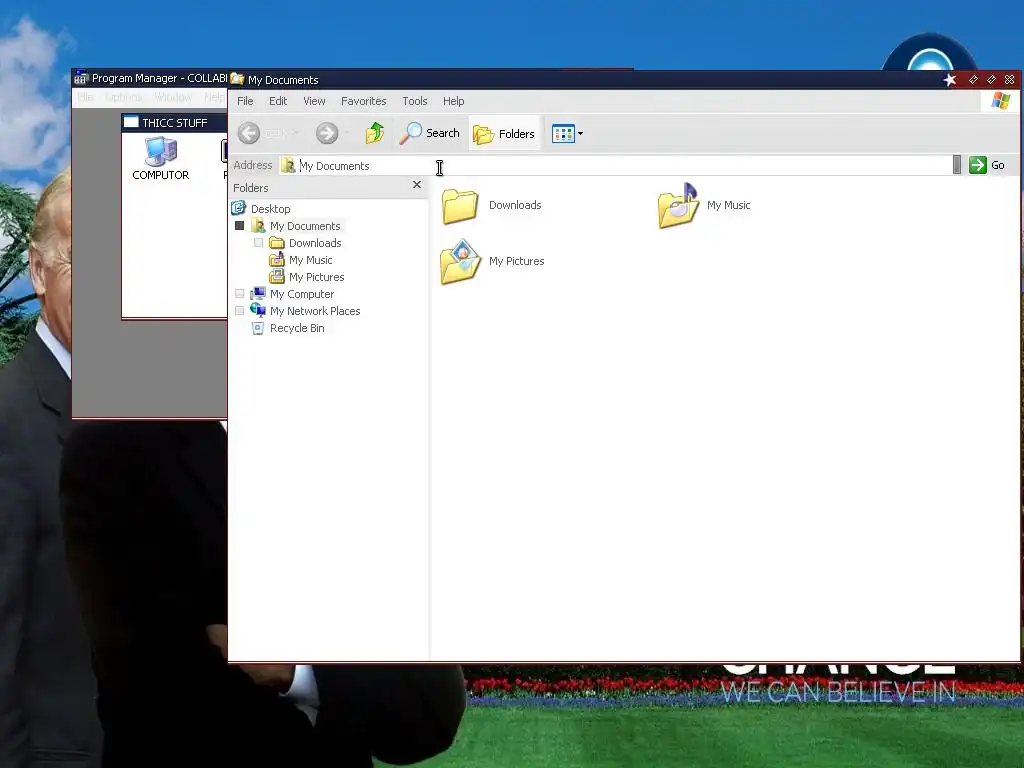Screen dimensions: 1024x768
Task: Click the Forward arrow button
Action: point(327,133)
